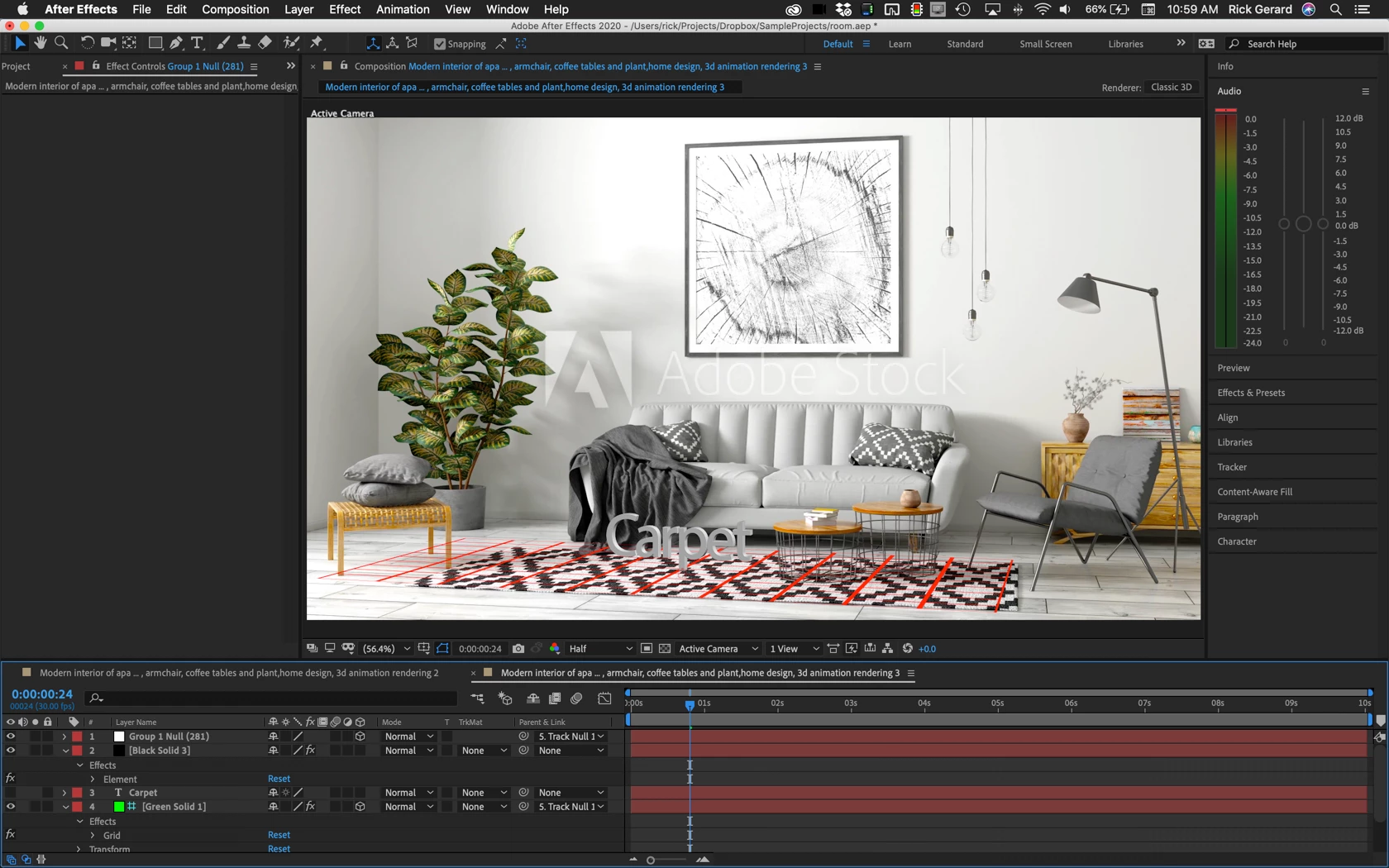Open the Animation menu
This screenshot has height=868, width=1389.
pyautogui.click(x=403, y=9)
